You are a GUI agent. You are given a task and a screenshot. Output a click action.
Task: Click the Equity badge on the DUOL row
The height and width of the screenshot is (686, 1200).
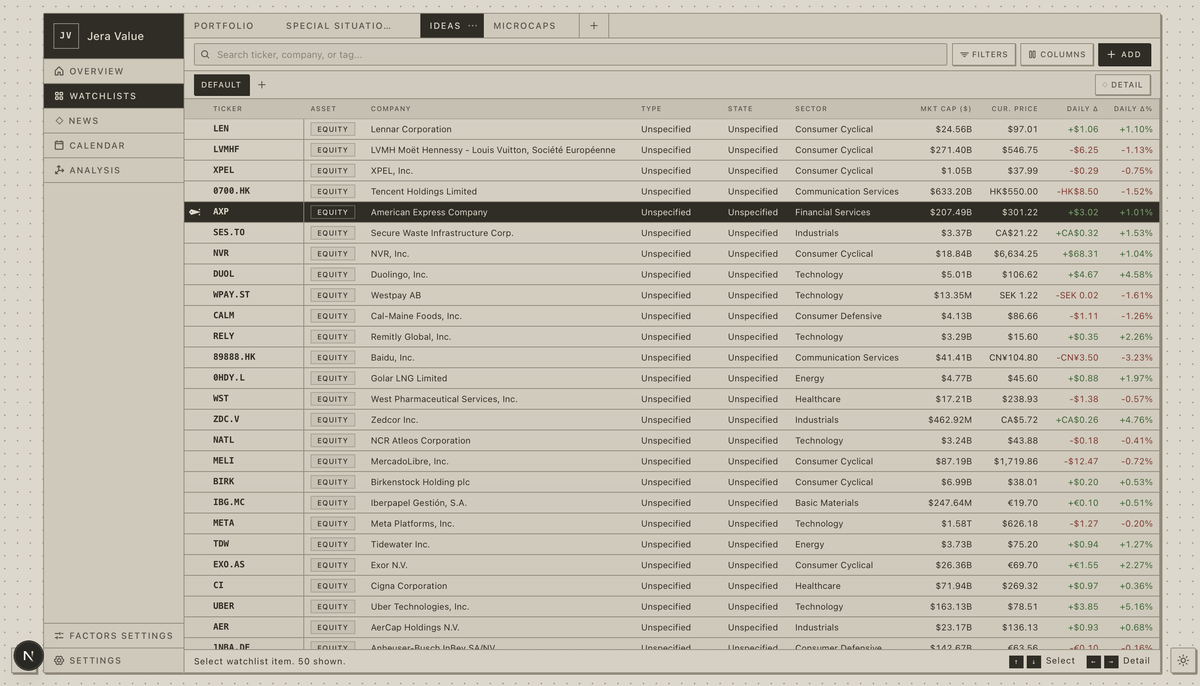(333, 274)
